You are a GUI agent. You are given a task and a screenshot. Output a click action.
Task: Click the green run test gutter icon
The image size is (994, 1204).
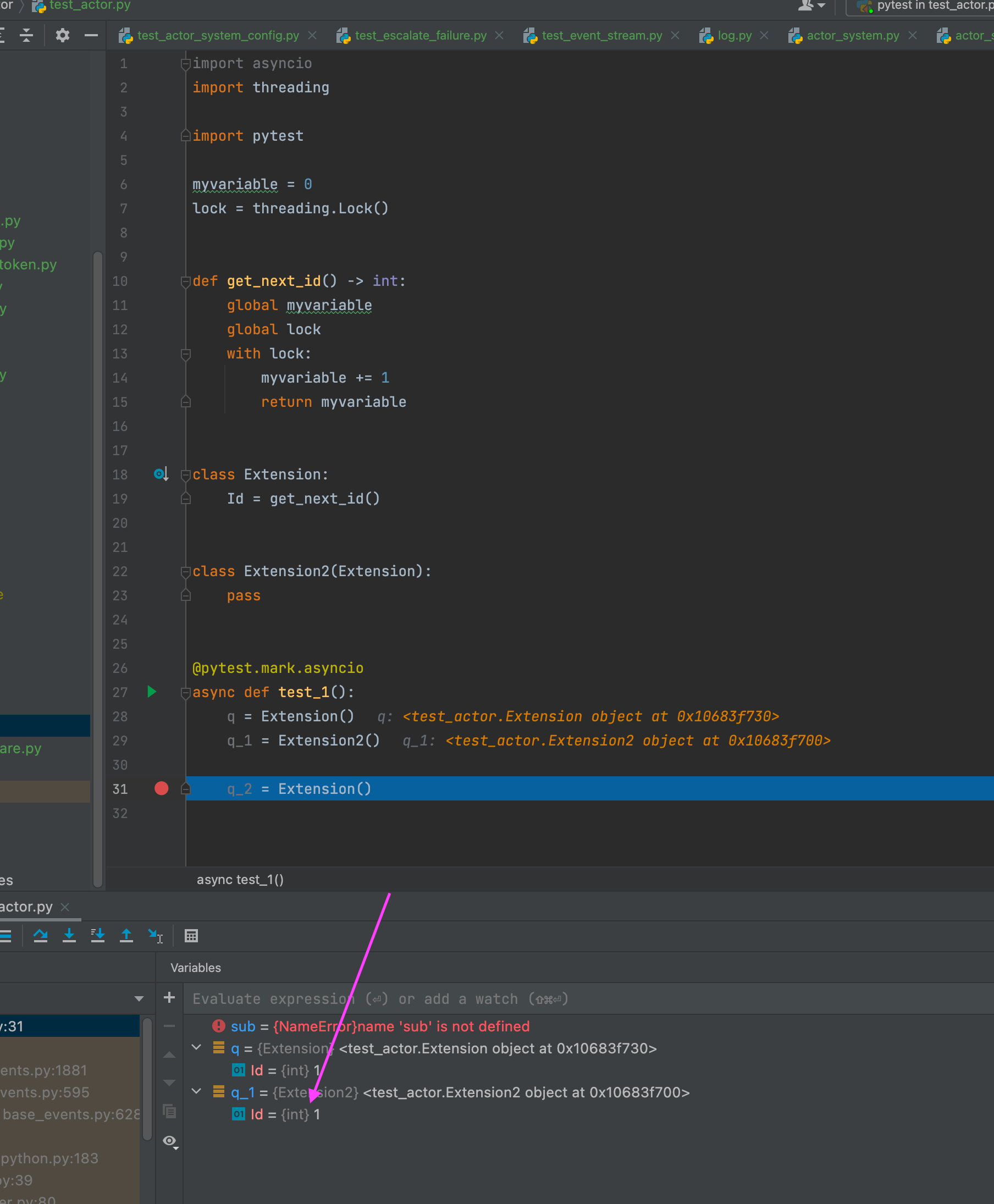[152, 692]
